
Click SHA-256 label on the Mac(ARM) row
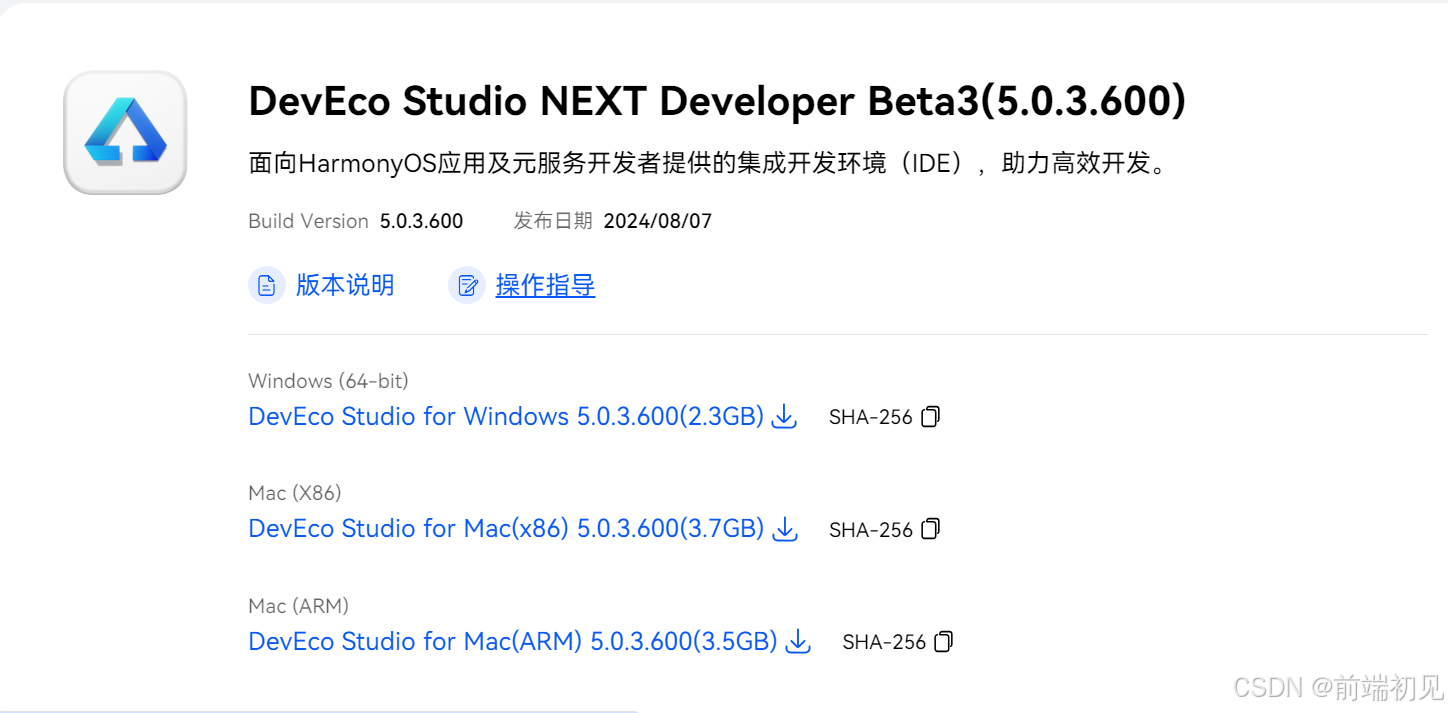[x=885, y=643]
